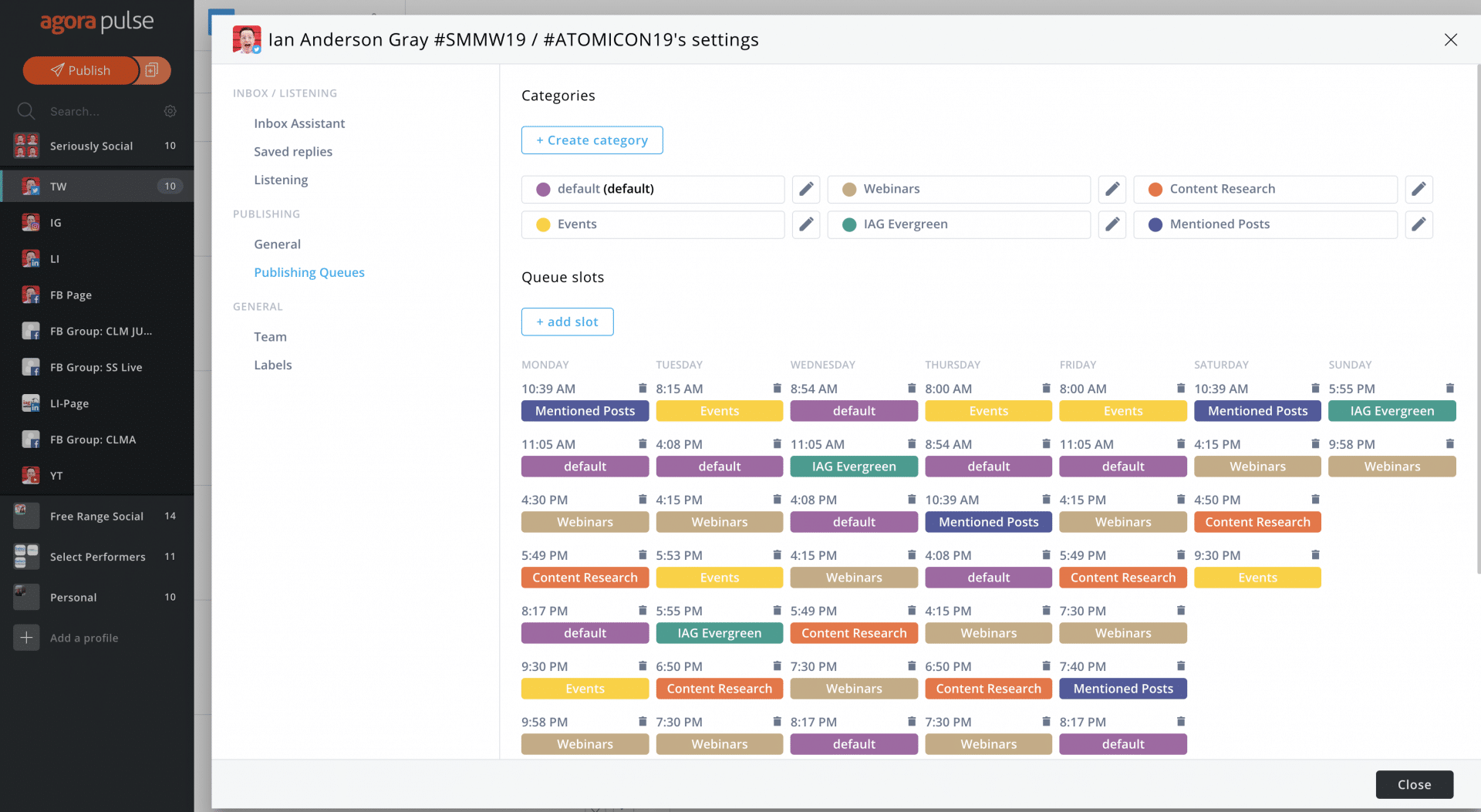Screen dimensions: 1481x812
Task: Delete Monday 9:30 PM slot
Action: coord(642,665)
